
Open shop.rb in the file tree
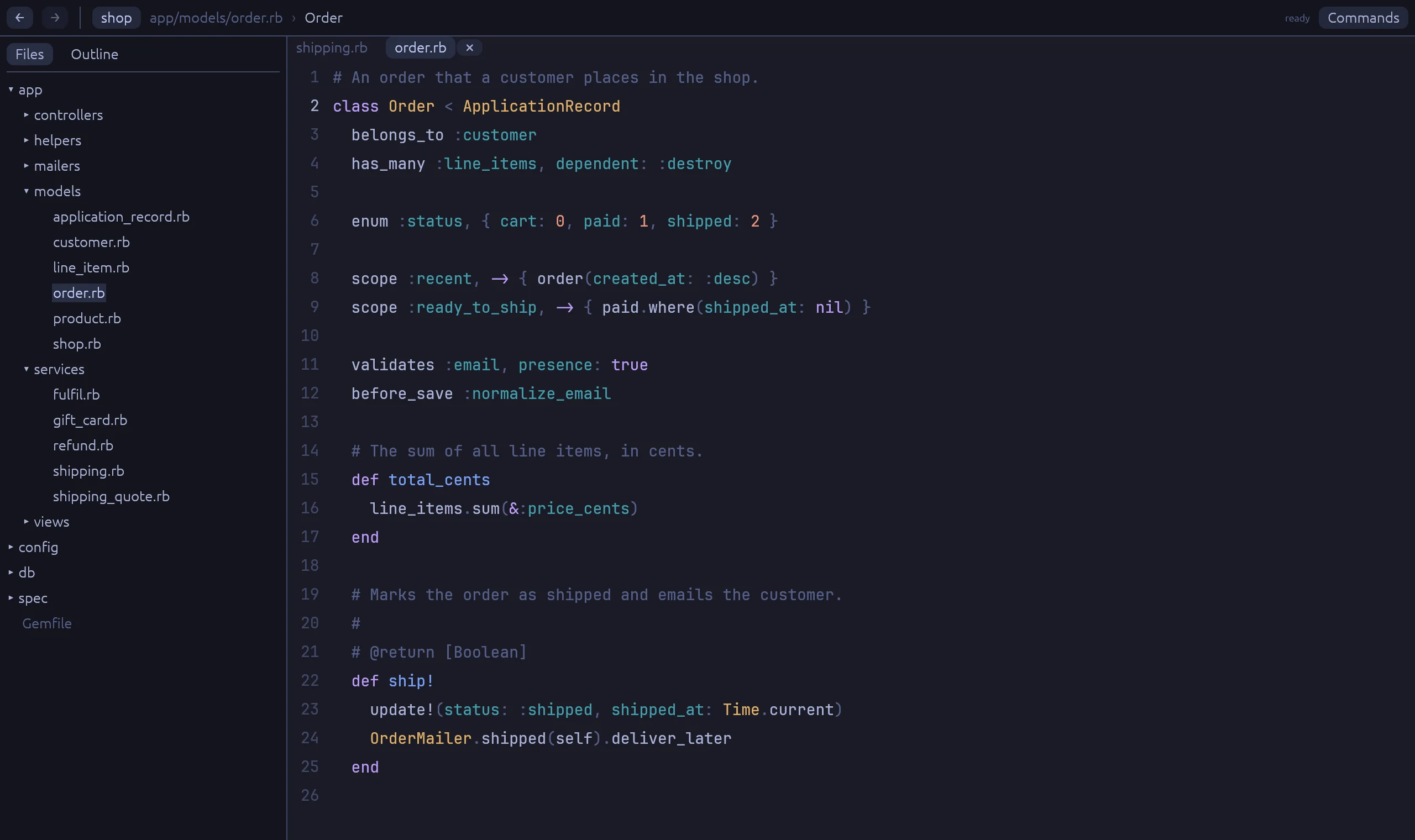tap(77, 344)
